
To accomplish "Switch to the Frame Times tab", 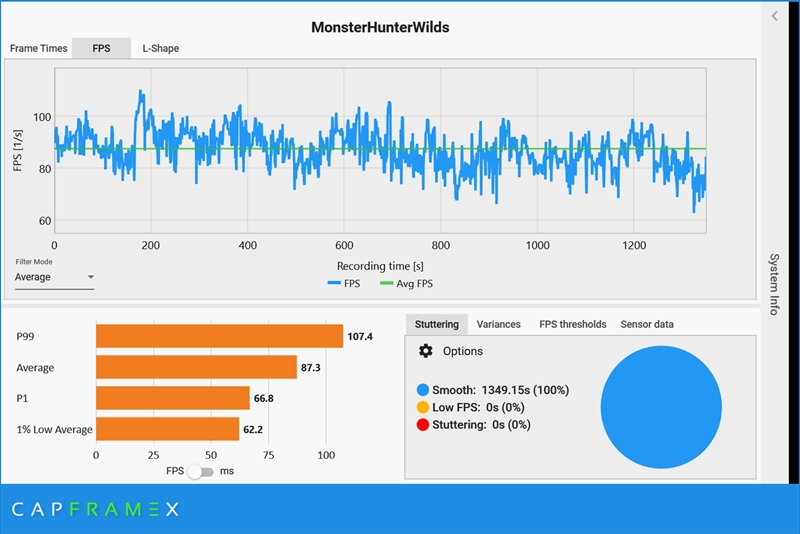I will pyautogui.click(x=38, y=48).
